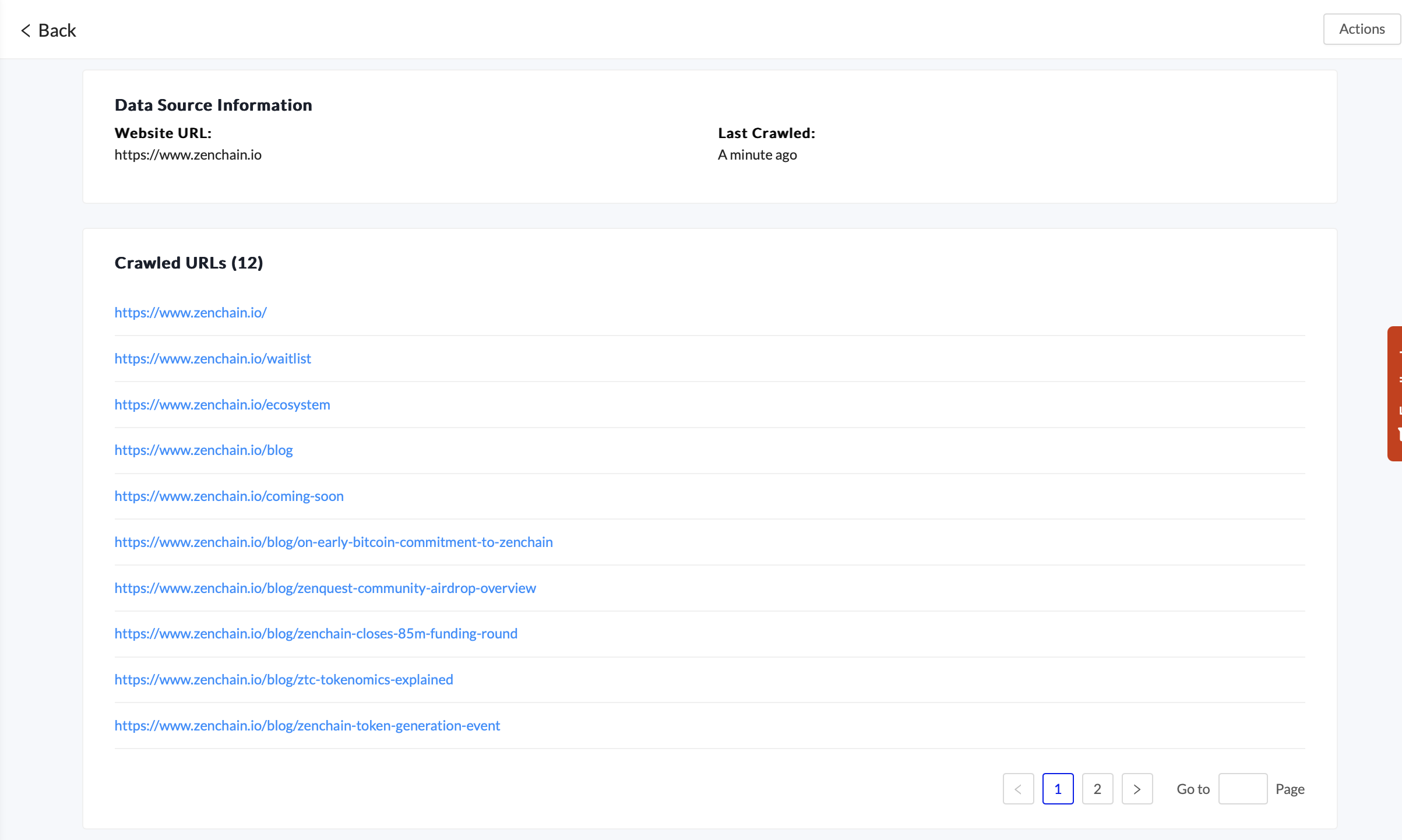Open the token-generation-event blog link
This screenshot has width=1402, height=840.
coord(307,725)
